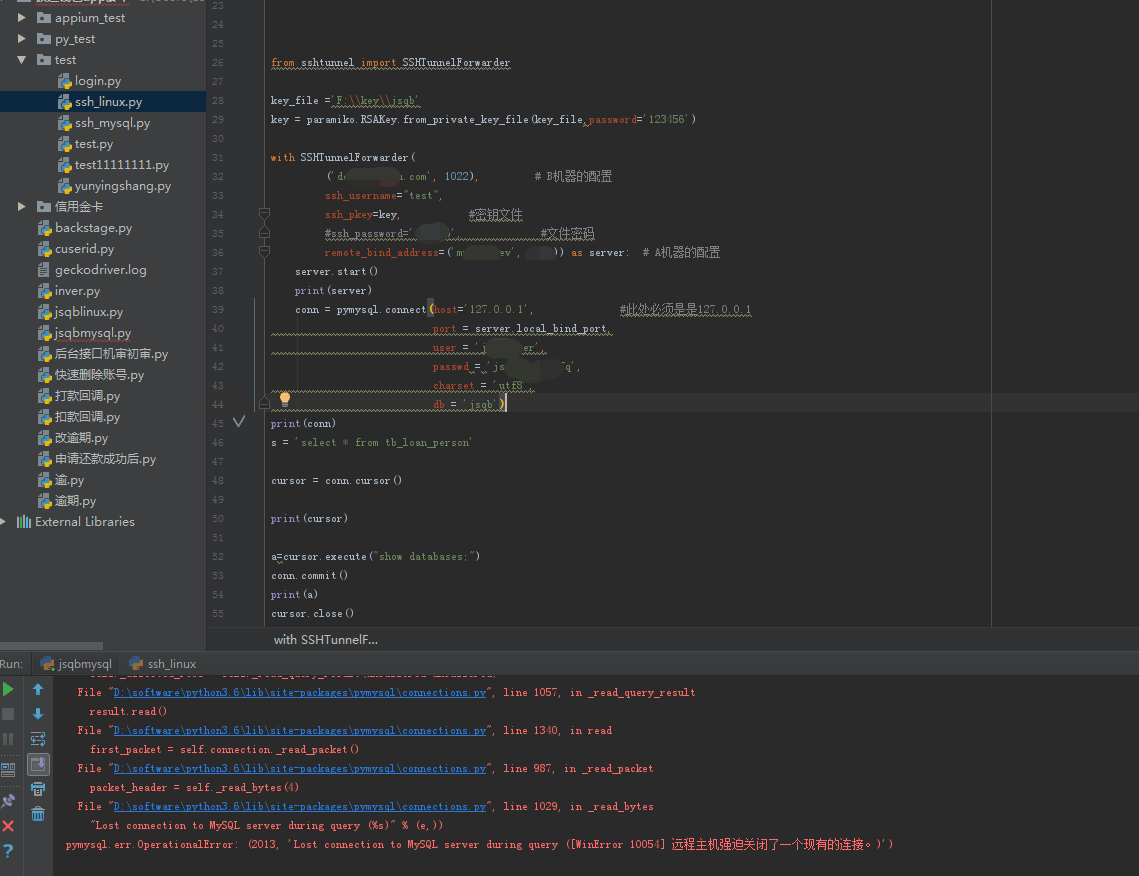Jump up the stack trace with up arrow
The width and height of the screenshot is (1139, 876).
38,689
